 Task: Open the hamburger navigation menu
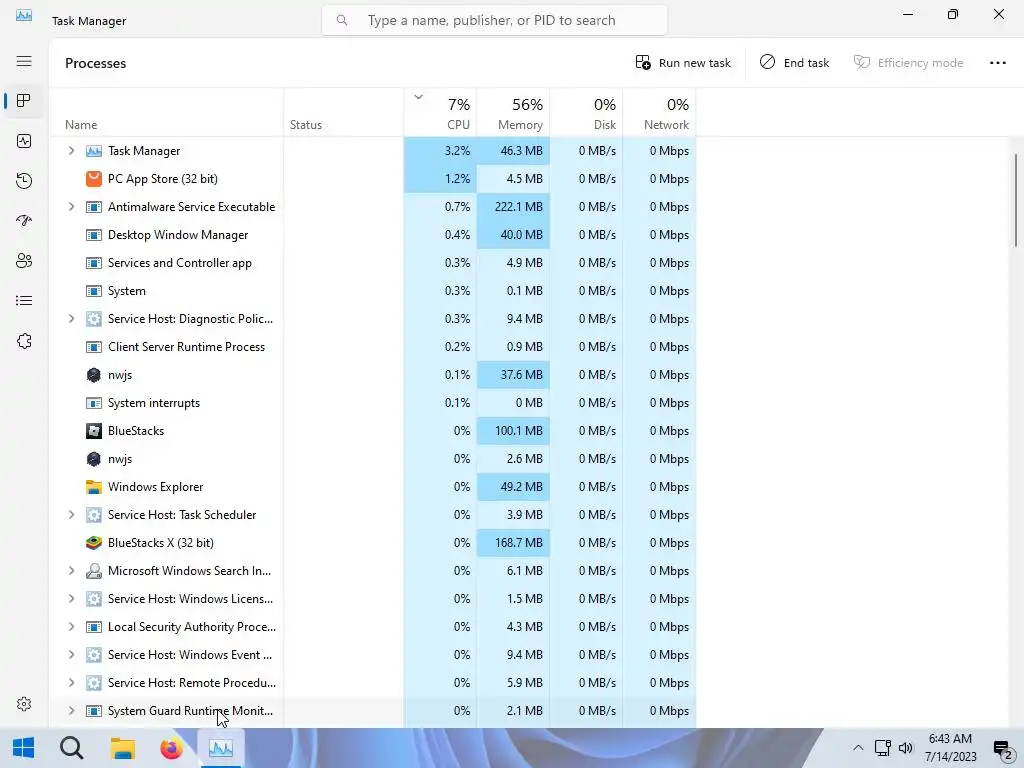point(24,61)
